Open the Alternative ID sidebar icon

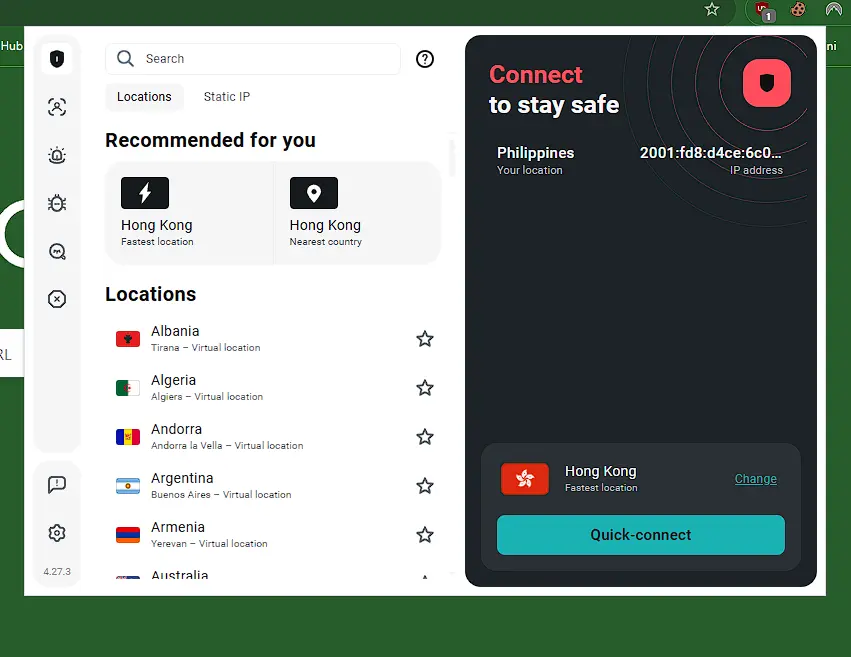pyautogui.click(x=57, y=107)
